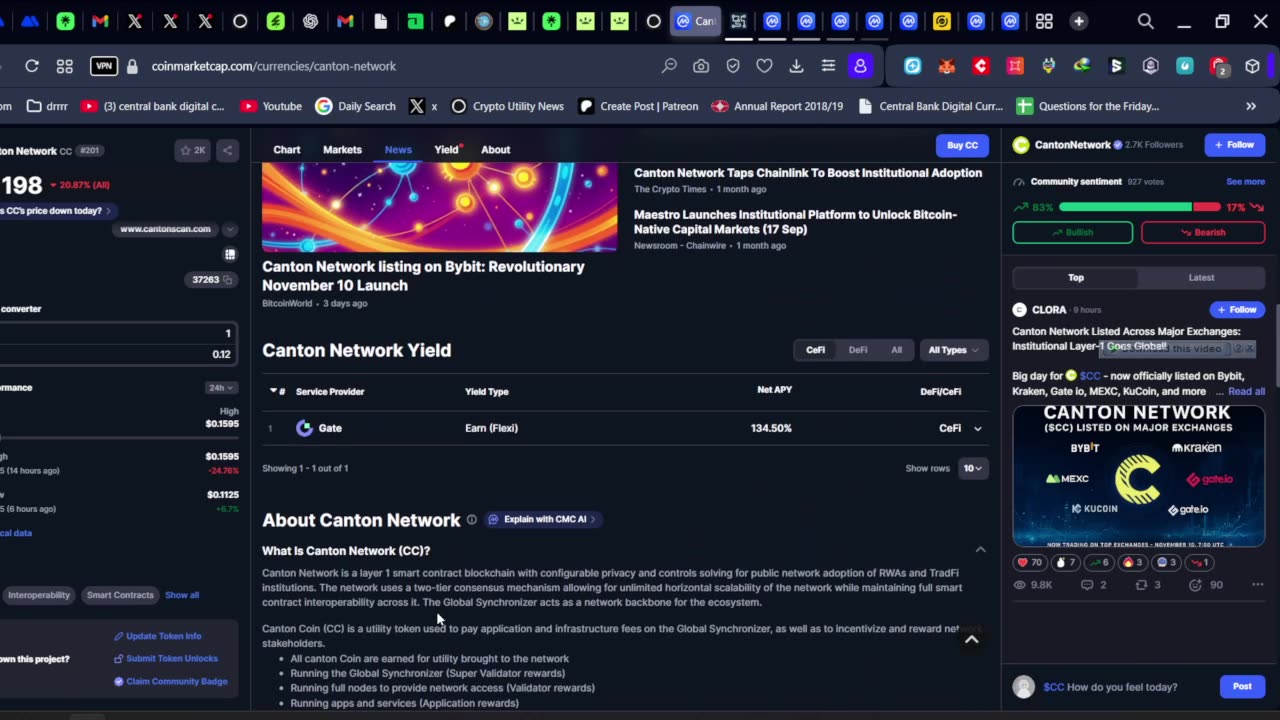
Task: Reload the page with the refresh icon
Action: 32,66
